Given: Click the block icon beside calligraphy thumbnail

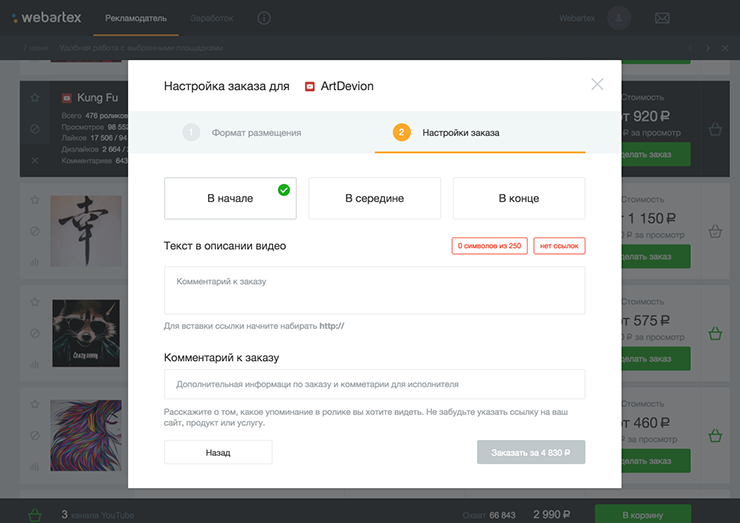Looking at the screenshot, I should (35, 231).
